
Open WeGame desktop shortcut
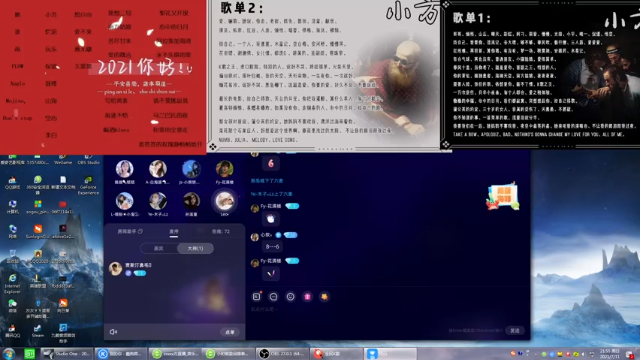point(63,159)
